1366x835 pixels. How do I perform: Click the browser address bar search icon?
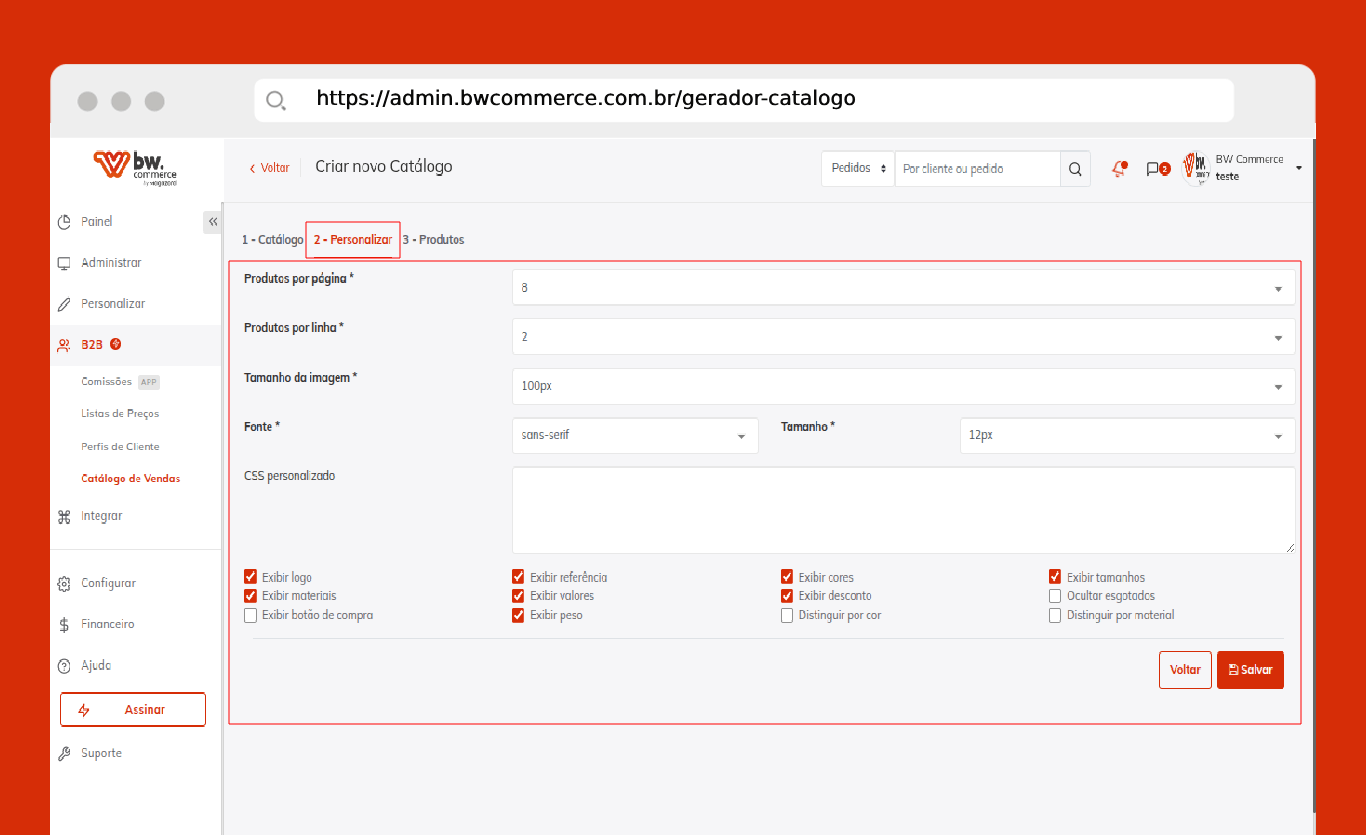point(275,100)
